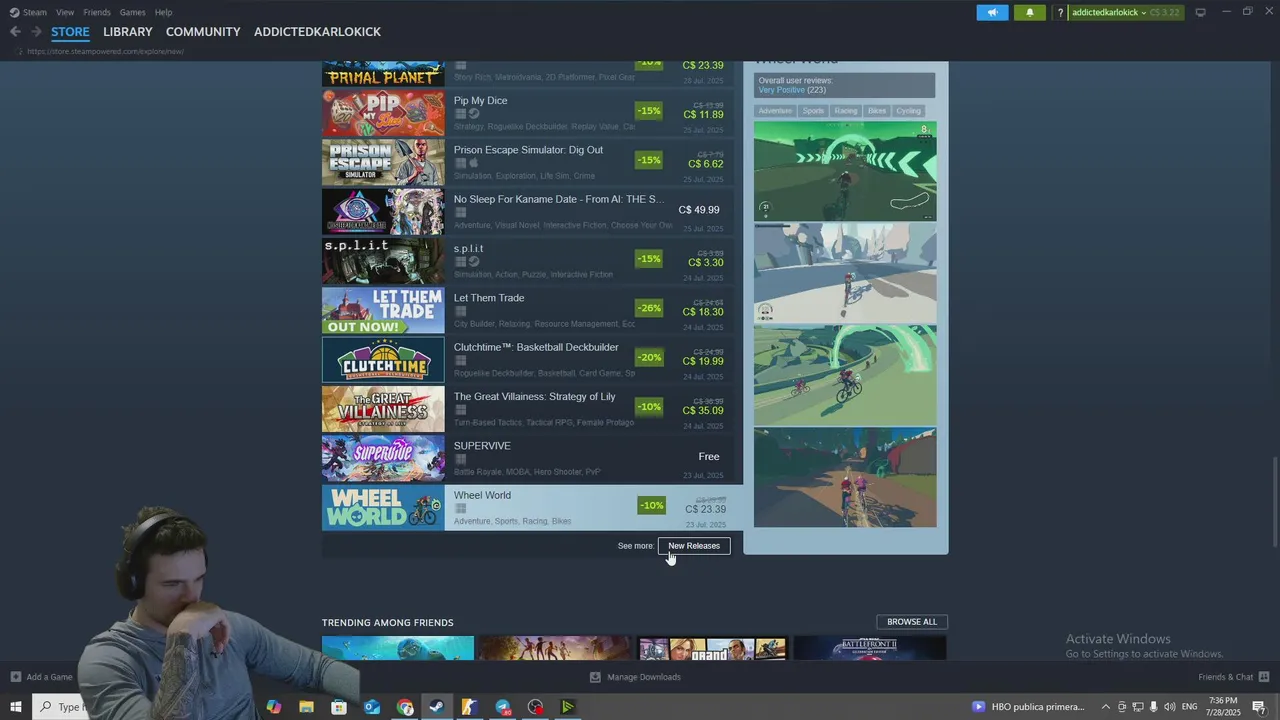Open the Windows Start button

click(x=16, y=707)
